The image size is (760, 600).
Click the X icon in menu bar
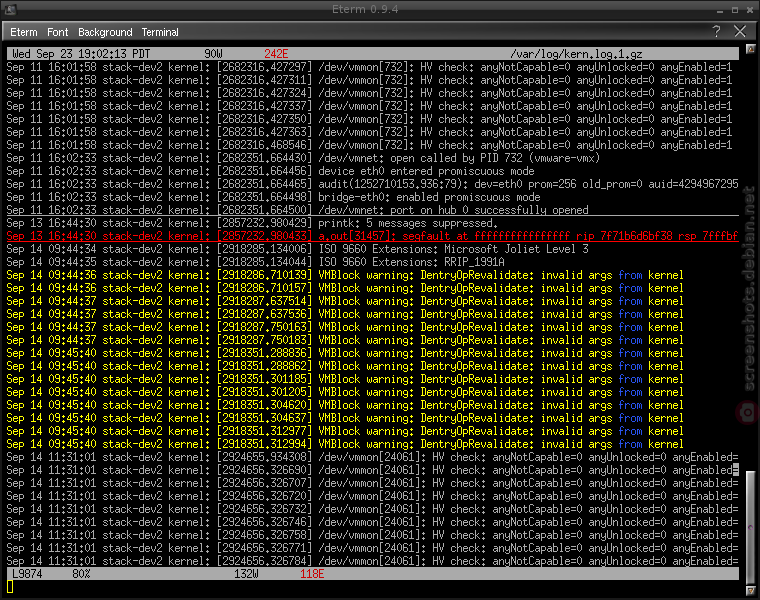(740, 32)
